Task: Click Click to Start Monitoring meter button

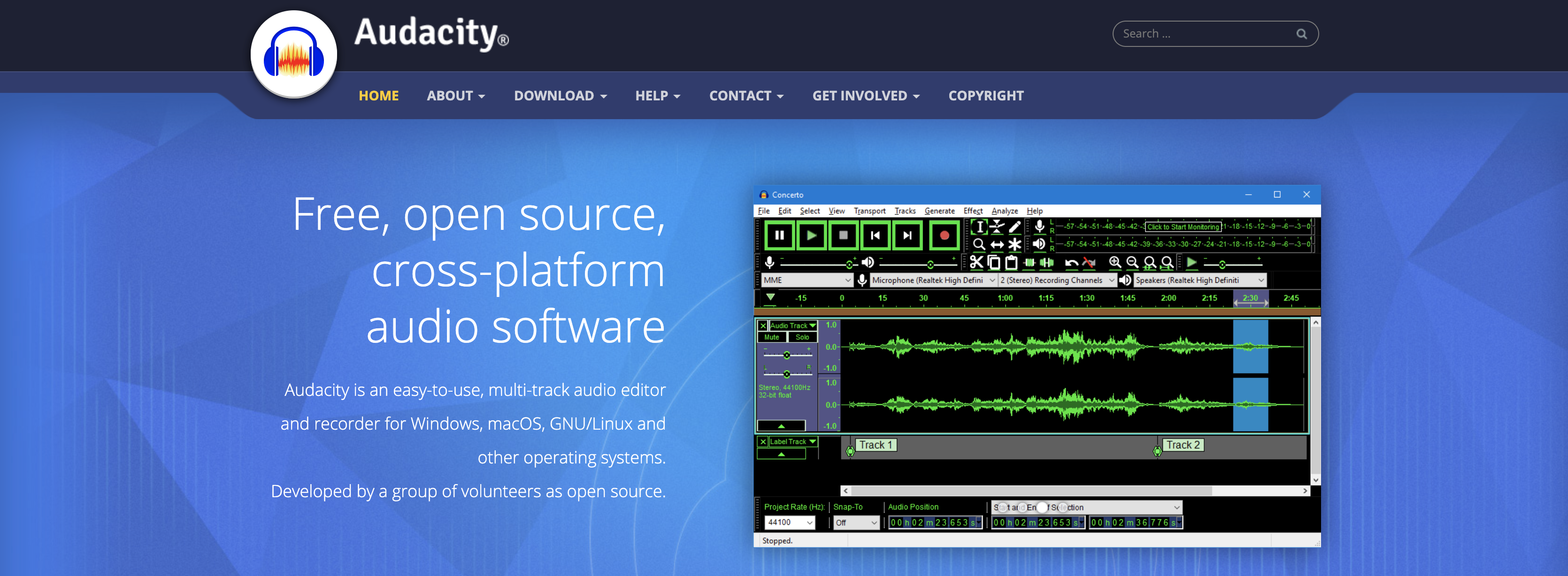Action: click(1184, 227)
